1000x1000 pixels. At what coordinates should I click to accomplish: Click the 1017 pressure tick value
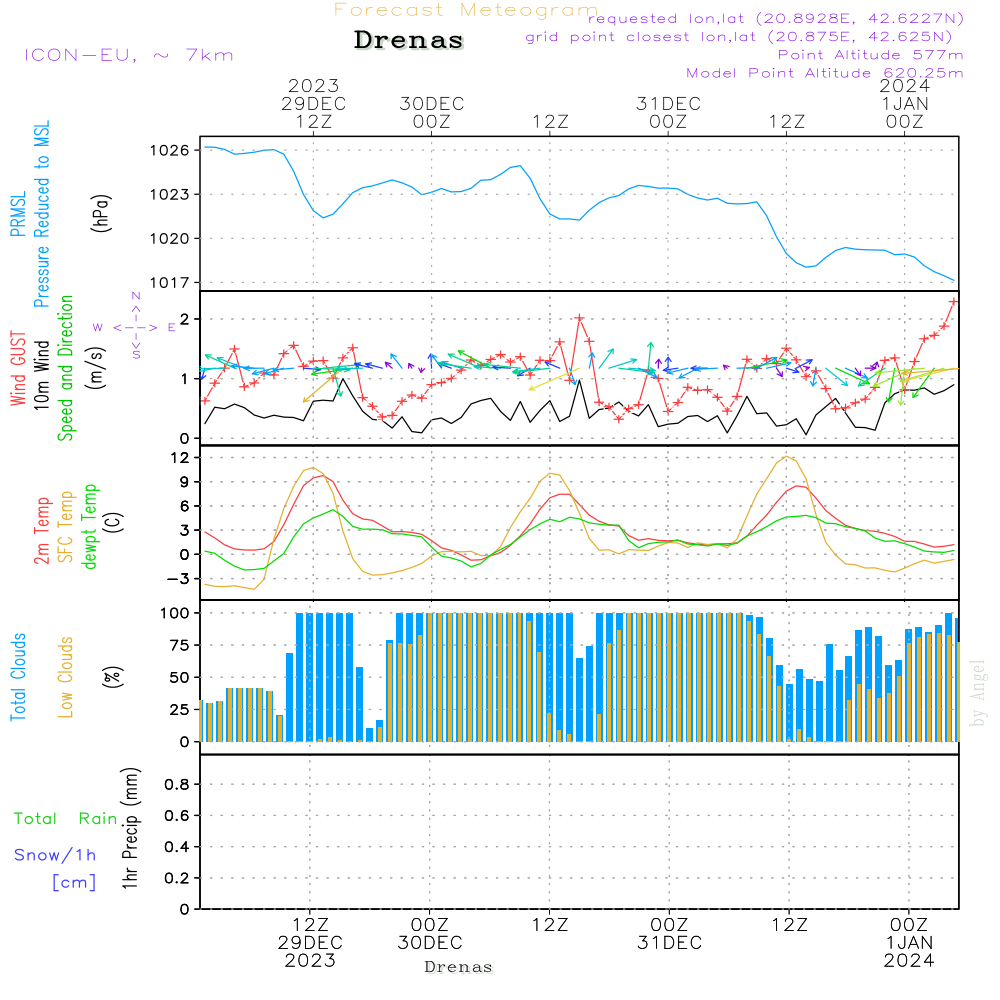tap(170, 283)
